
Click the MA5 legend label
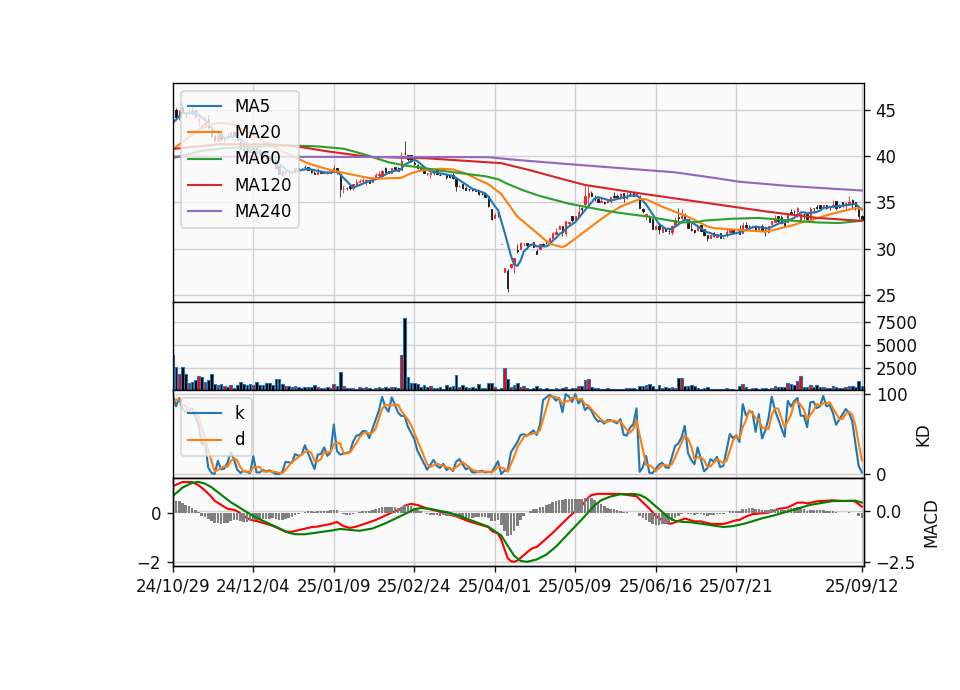(252, 106)
